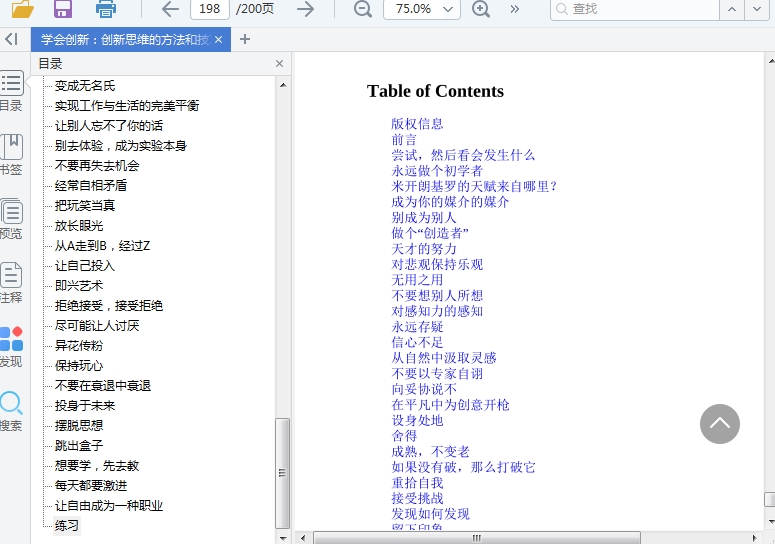Screen dimensions: 775x544
Task: Select 经常自相矛盾 outline entry
Action: [90, 185]
